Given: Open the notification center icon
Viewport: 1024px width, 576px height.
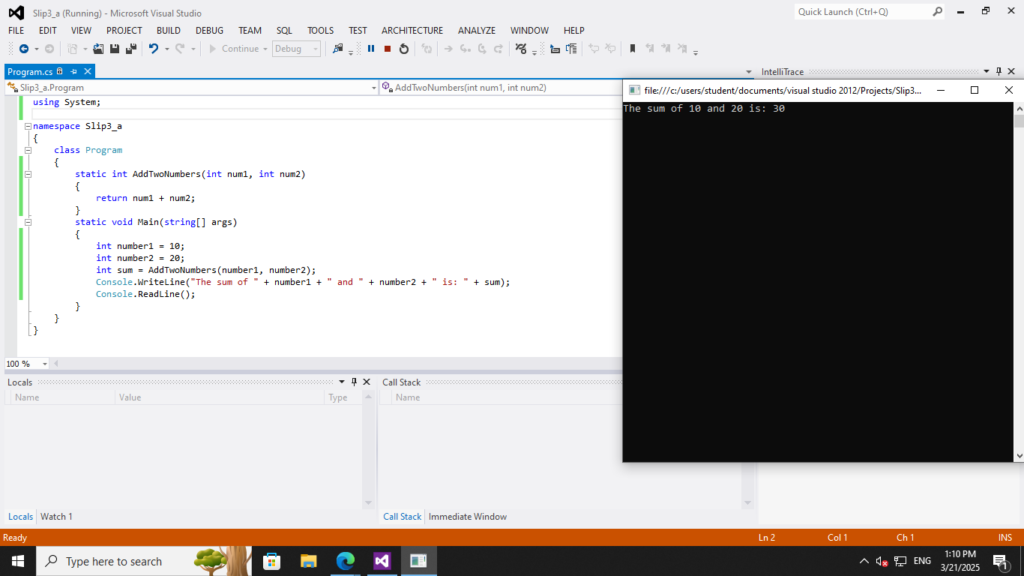Looking at the screenshot, I should [1001, 561].
